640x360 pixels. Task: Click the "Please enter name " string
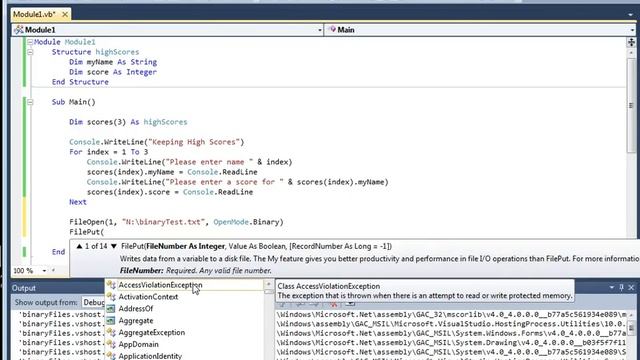point(209,162)
